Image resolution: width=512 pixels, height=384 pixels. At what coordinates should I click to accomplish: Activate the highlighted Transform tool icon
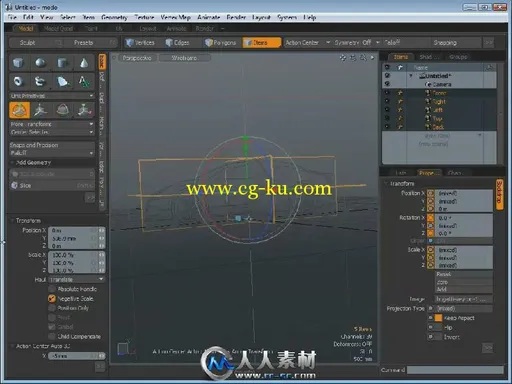coord(19,110)
